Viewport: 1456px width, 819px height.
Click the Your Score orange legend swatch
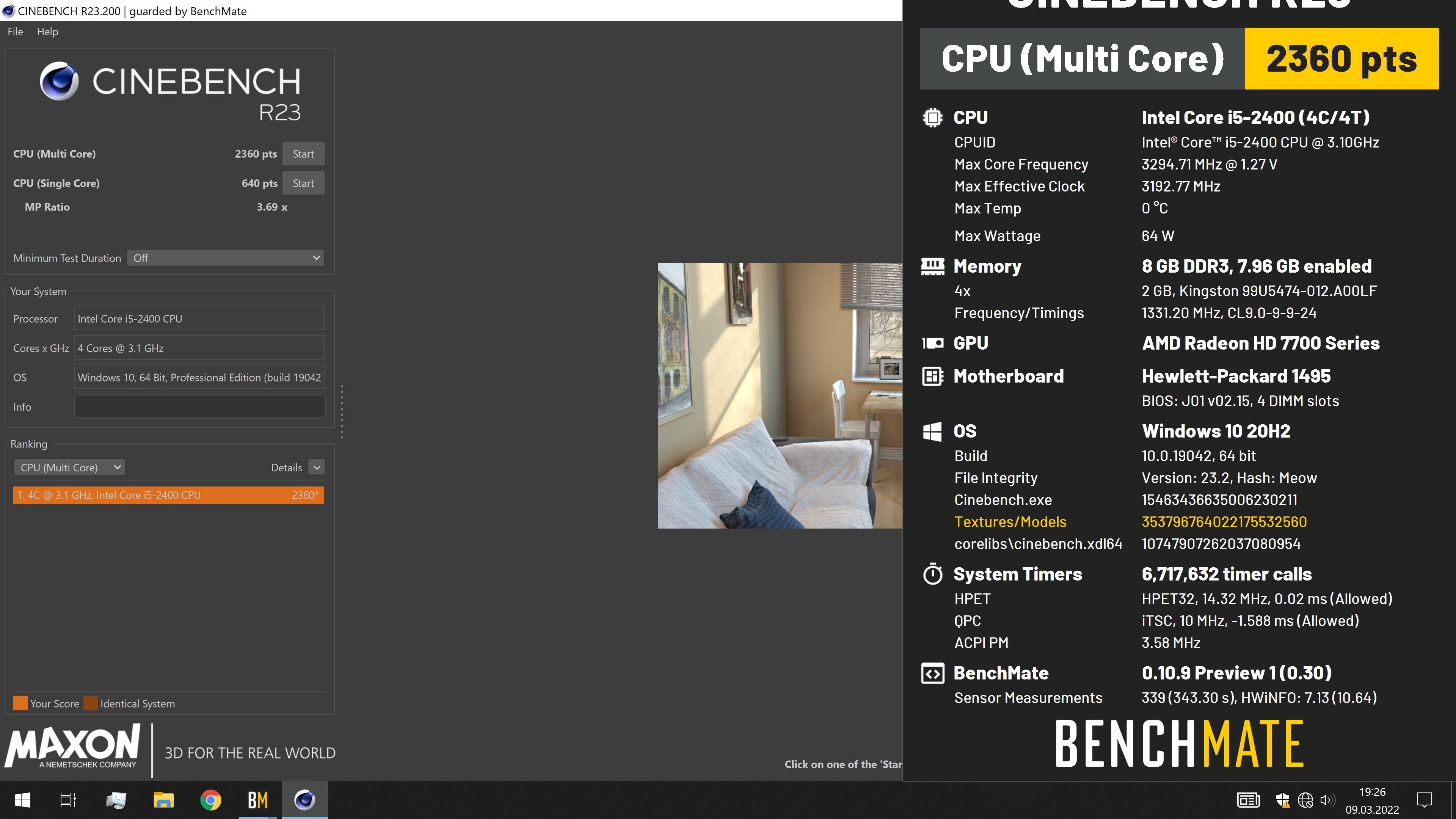tap(20, 704)
